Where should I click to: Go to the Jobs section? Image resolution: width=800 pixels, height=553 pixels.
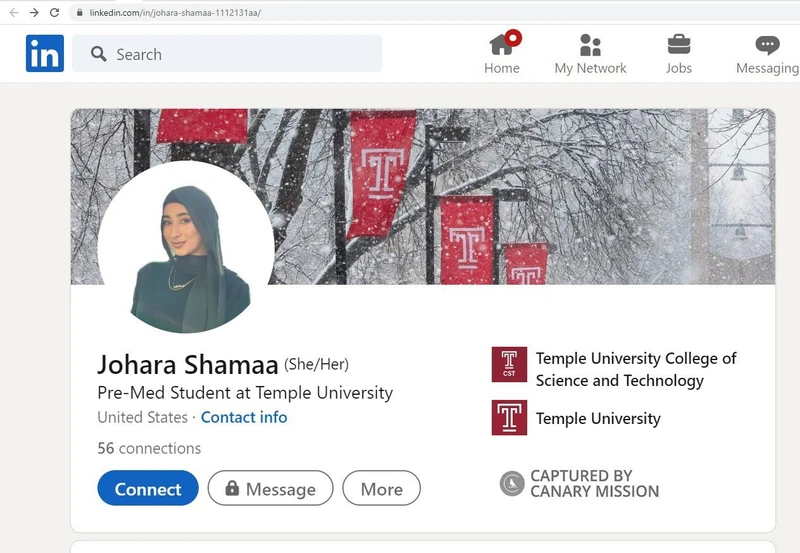679,54
